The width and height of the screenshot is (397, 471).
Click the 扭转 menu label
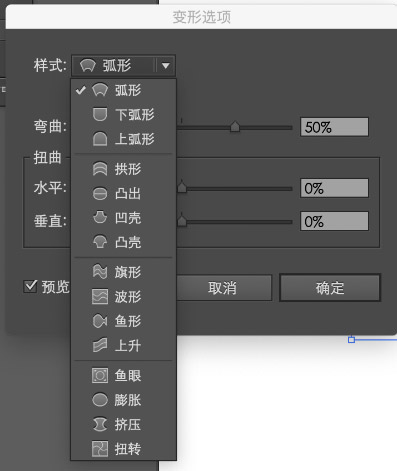coord(128,449)
